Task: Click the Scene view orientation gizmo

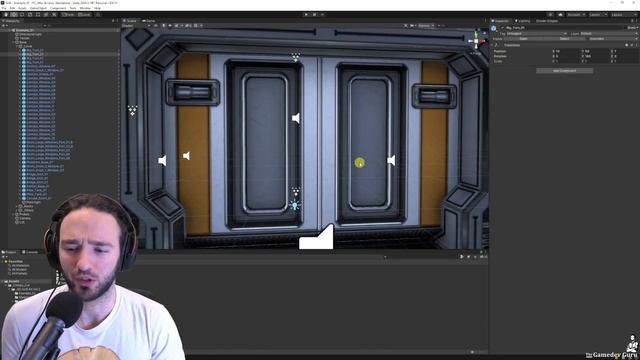Action: click(x=477, y=41)
